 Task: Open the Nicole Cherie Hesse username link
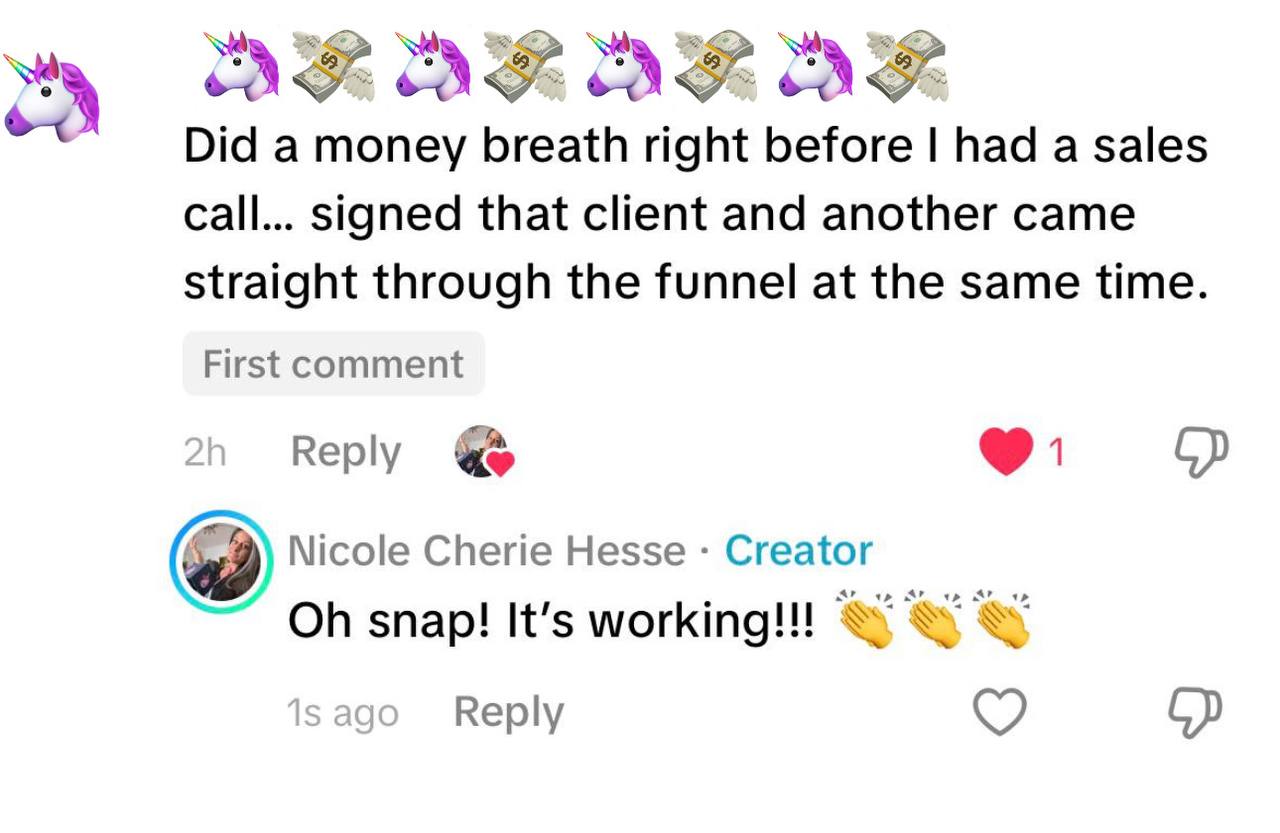[487, 550]
